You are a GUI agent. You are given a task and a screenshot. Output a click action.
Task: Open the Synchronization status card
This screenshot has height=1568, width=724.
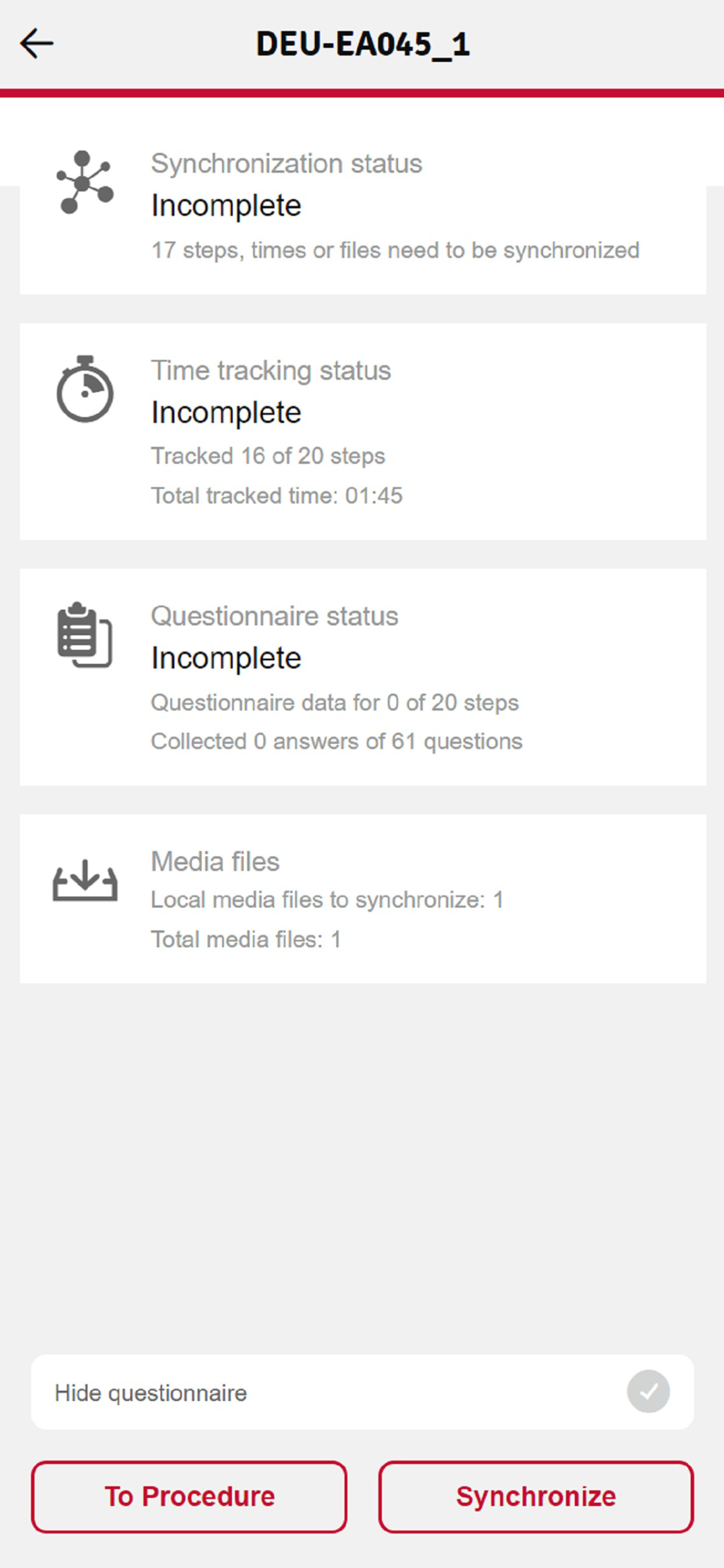362,205
